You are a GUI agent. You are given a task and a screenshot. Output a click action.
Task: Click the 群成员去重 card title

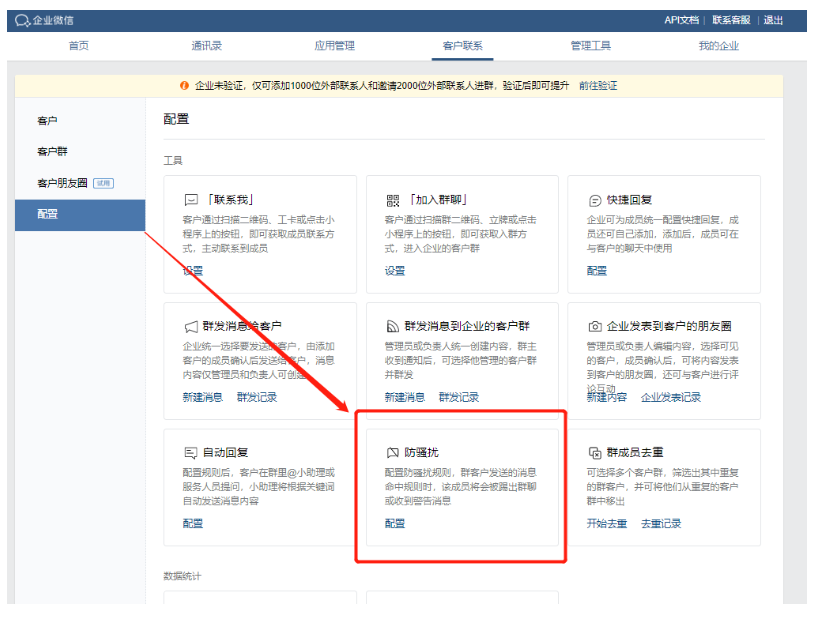point(635,453)
